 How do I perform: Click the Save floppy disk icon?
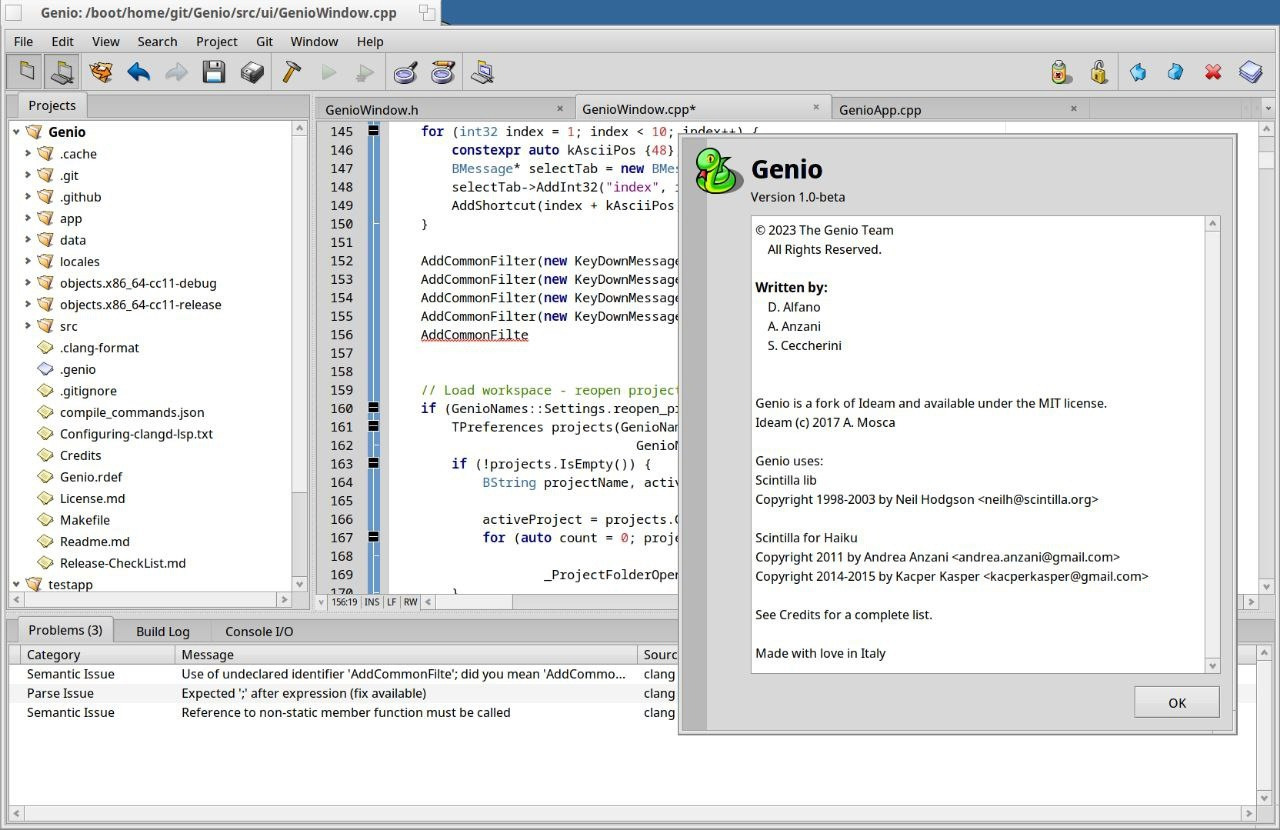click(214, 72)
